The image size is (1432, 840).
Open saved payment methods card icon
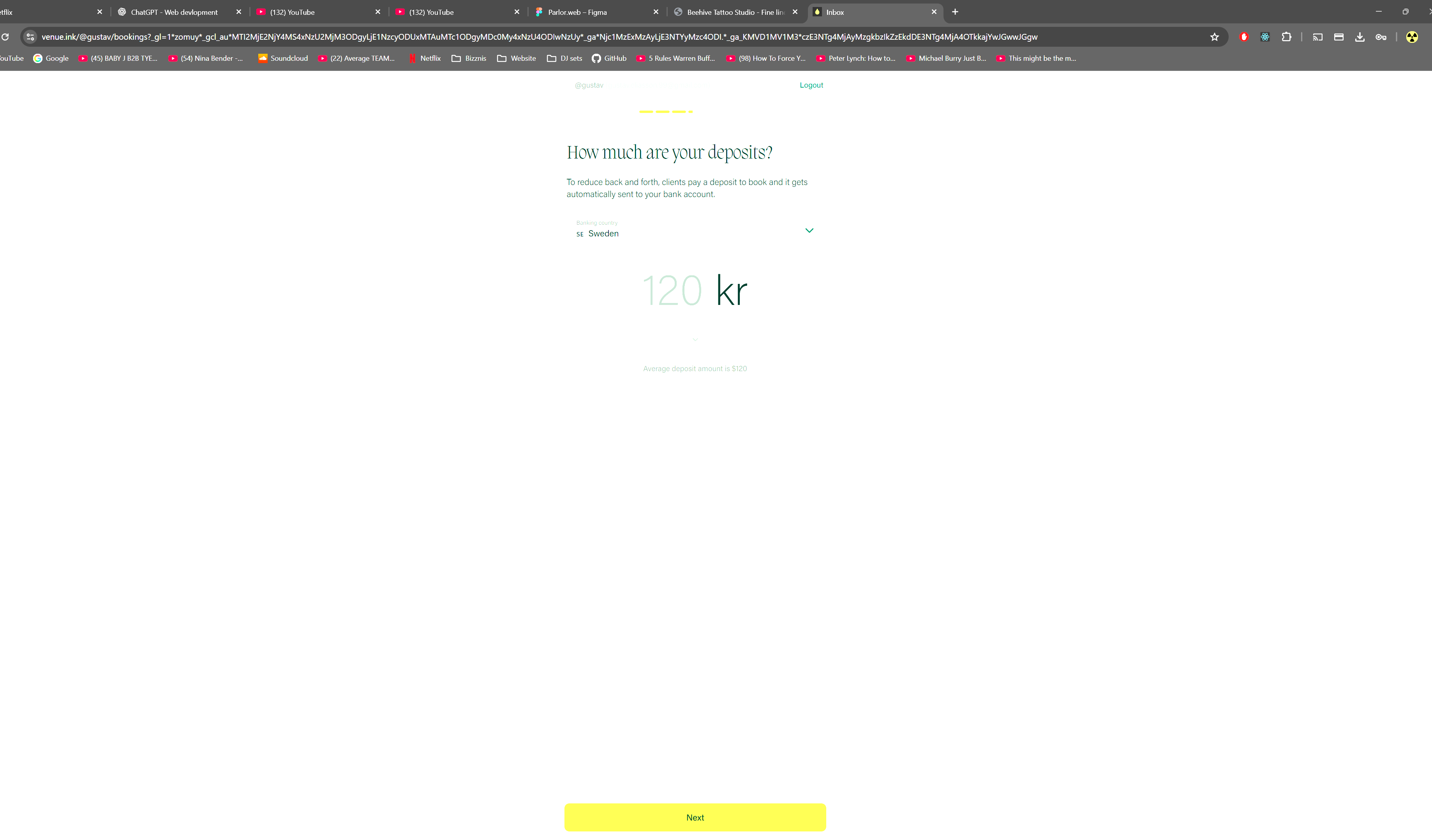pyautogui.click(x=1339, y=37)
